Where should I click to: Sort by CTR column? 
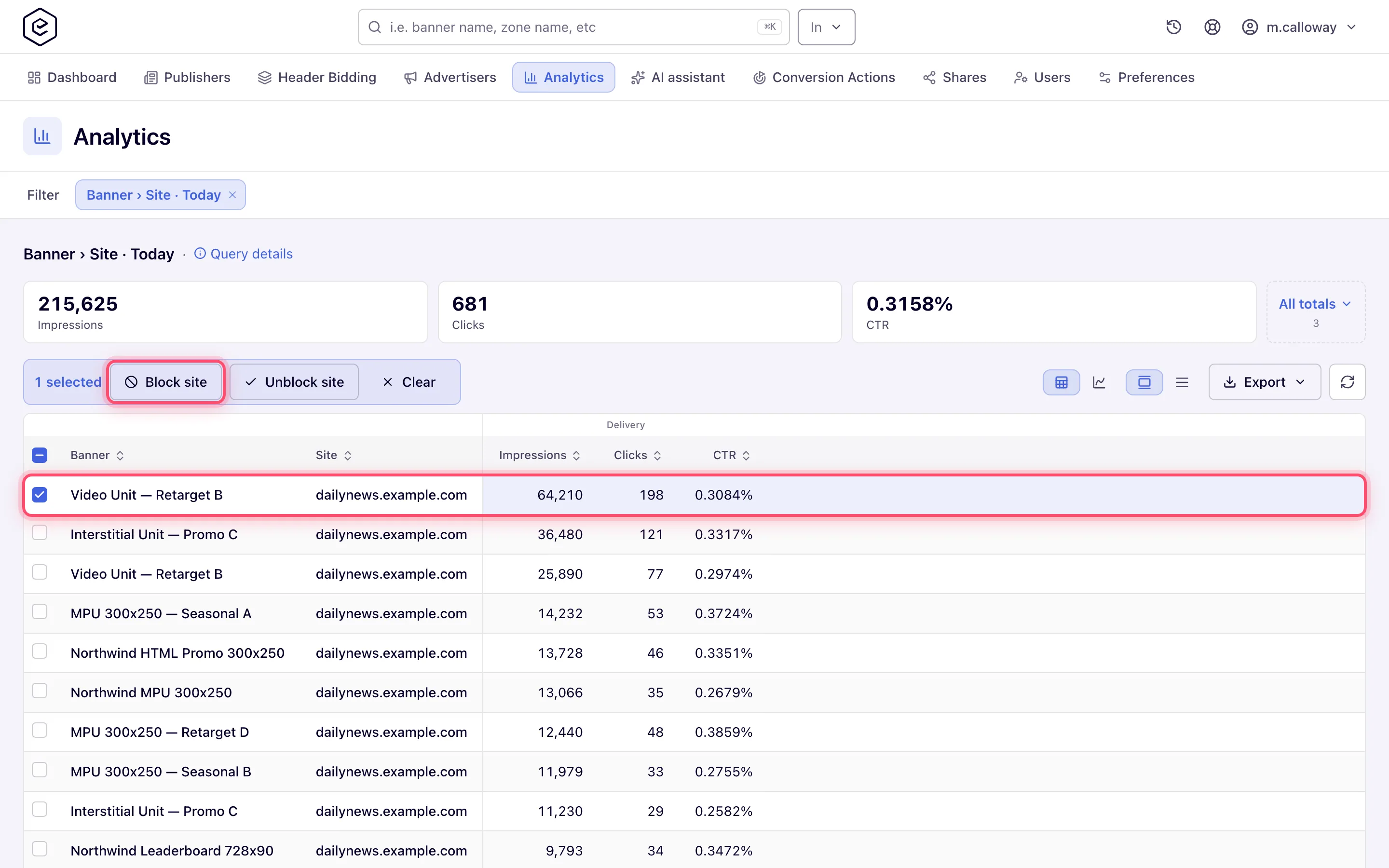732,455
